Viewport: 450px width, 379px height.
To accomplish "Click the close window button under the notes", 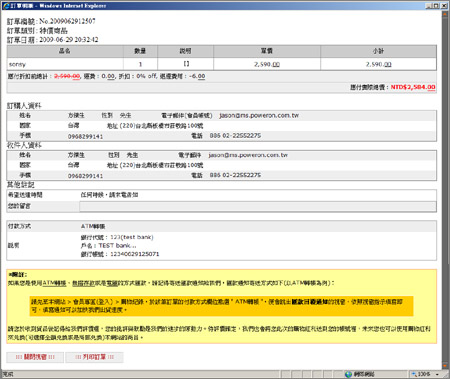I will pyautogui.click(x=35, y=357).
